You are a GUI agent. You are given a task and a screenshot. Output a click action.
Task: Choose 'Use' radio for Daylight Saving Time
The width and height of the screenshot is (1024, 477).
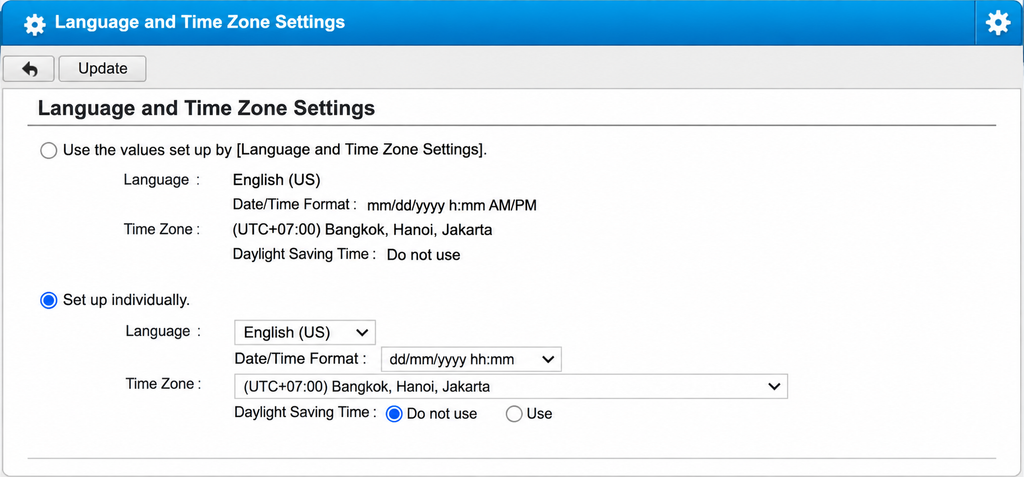(x=514, y=414)
